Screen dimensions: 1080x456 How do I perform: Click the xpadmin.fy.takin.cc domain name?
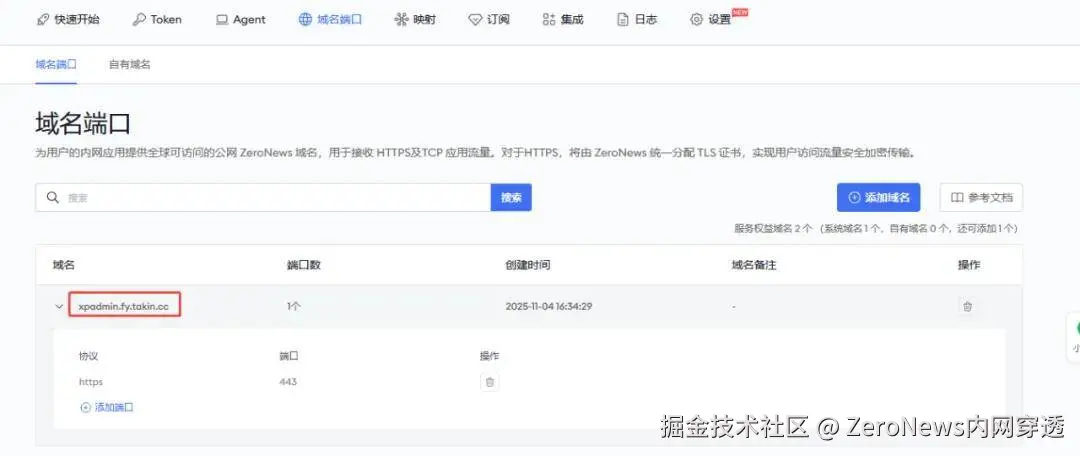pos(124,307)
